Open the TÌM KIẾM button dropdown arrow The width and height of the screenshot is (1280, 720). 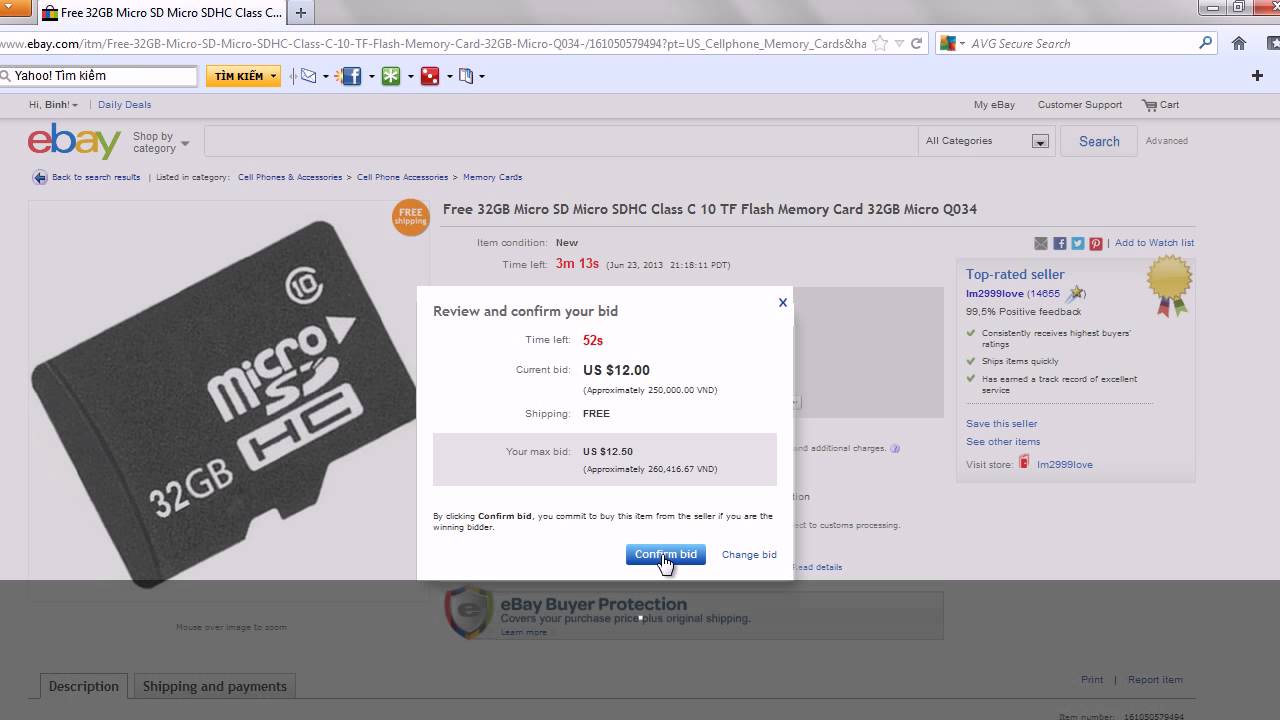(274, 76)
